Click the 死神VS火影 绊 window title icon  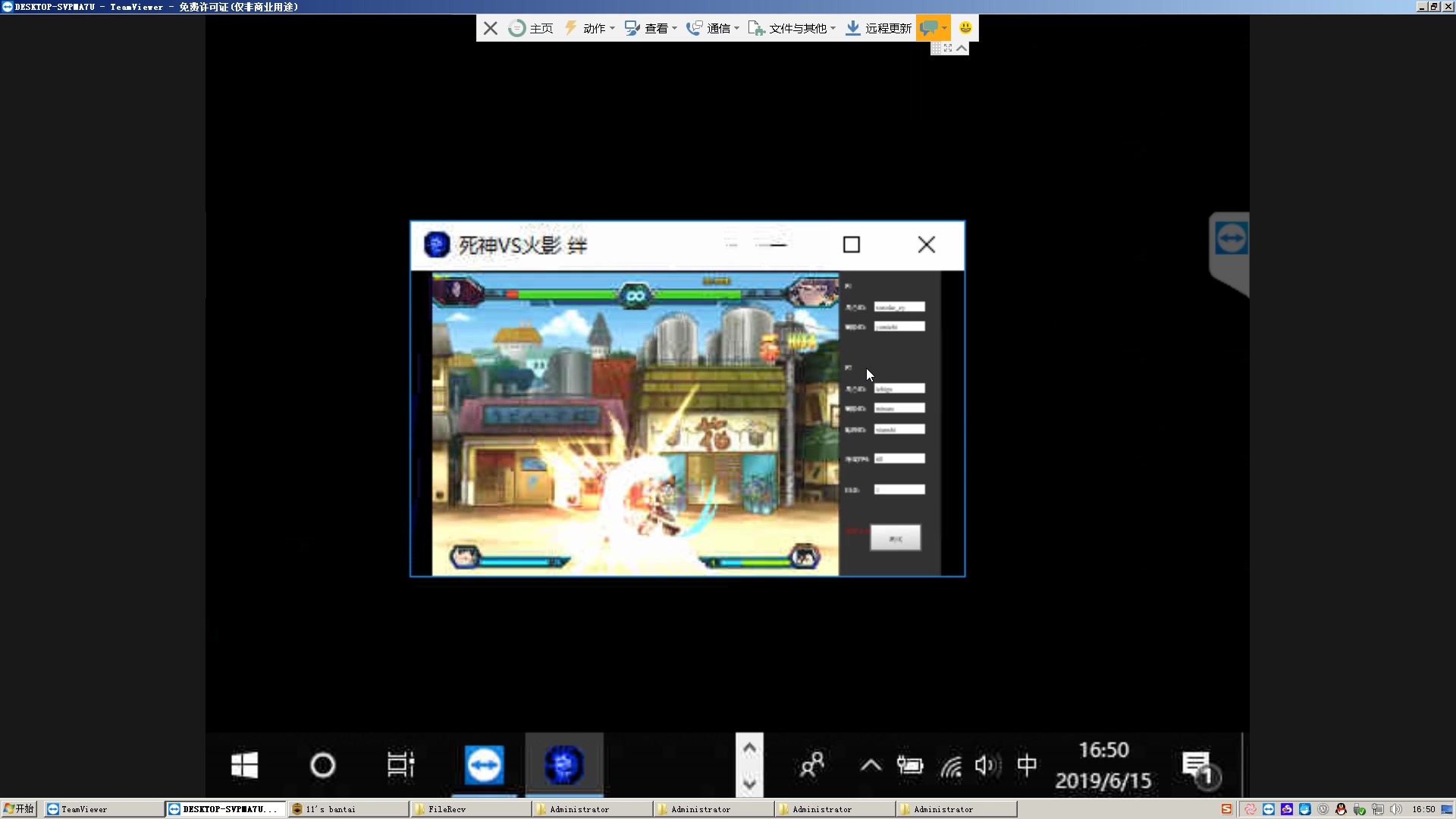click(x=437, y=245)
